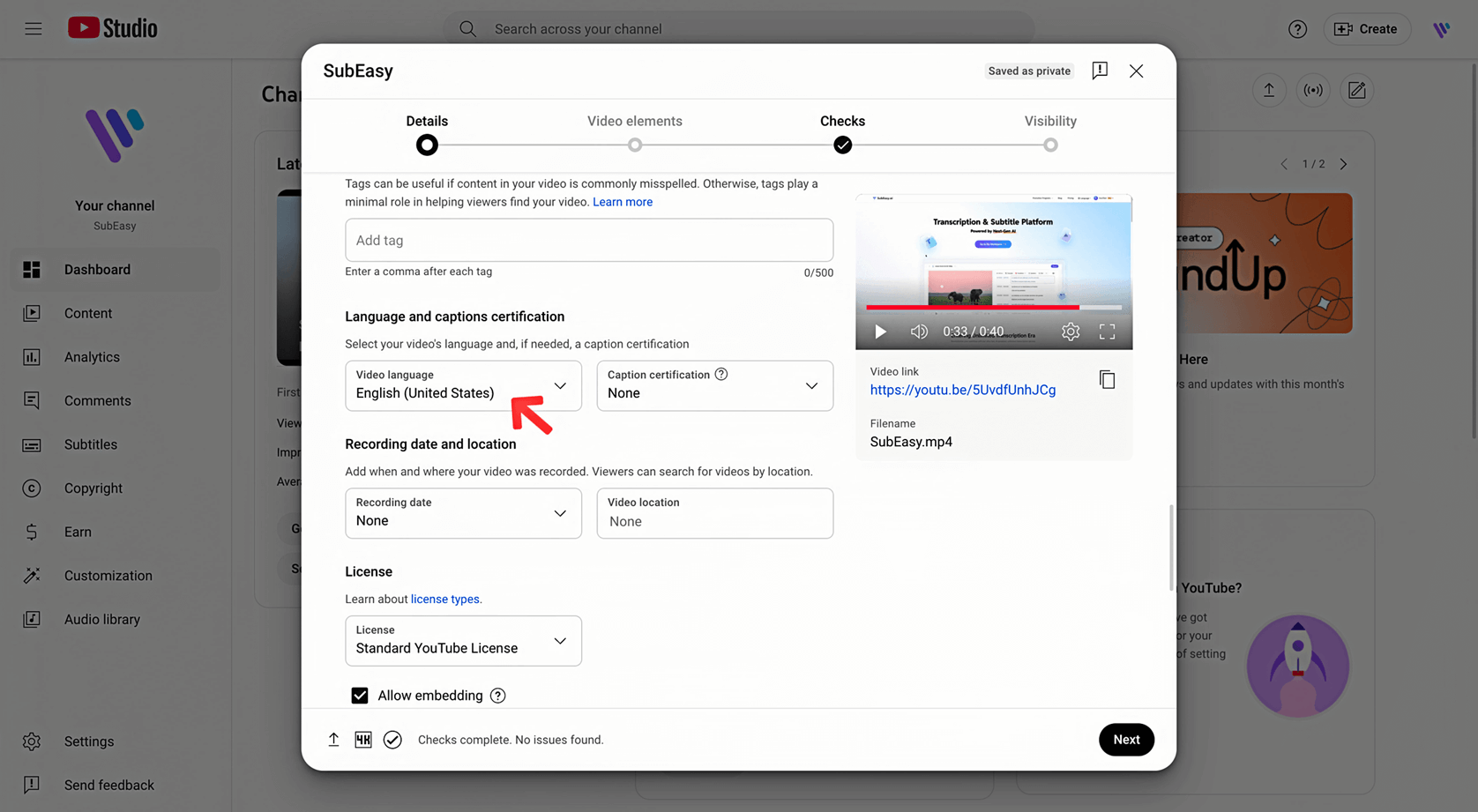The width and height of the screenshot is (1478, 812).
Task: Click the search magnifier icon
Action: (x=467, y=29)
